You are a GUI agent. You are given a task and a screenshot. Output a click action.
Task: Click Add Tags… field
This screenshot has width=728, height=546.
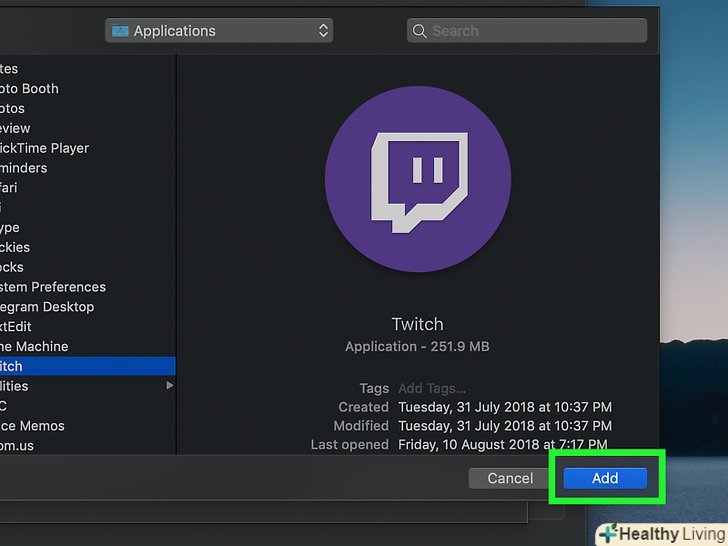tap(432, 388)
